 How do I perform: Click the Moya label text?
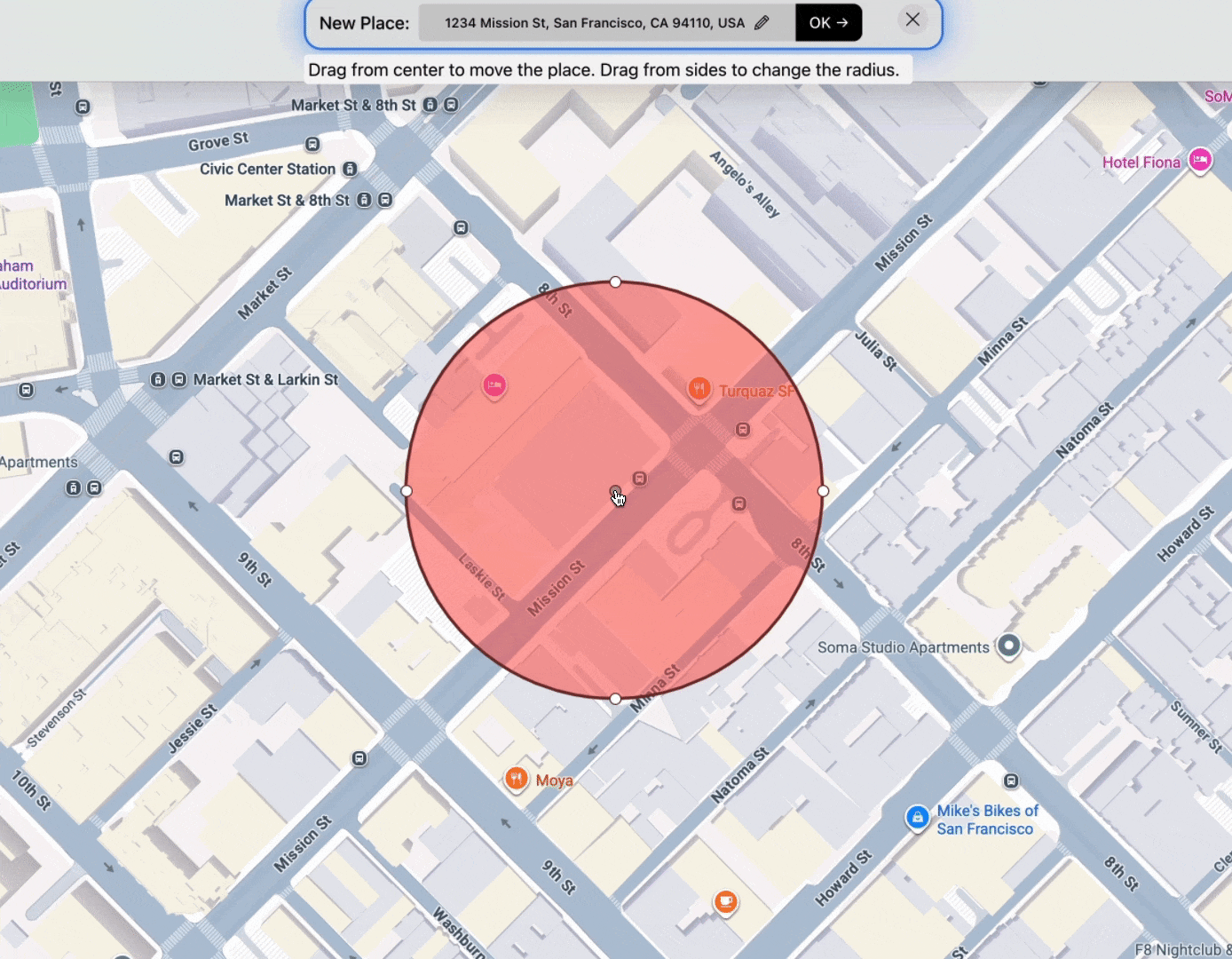tap(554, 781)
